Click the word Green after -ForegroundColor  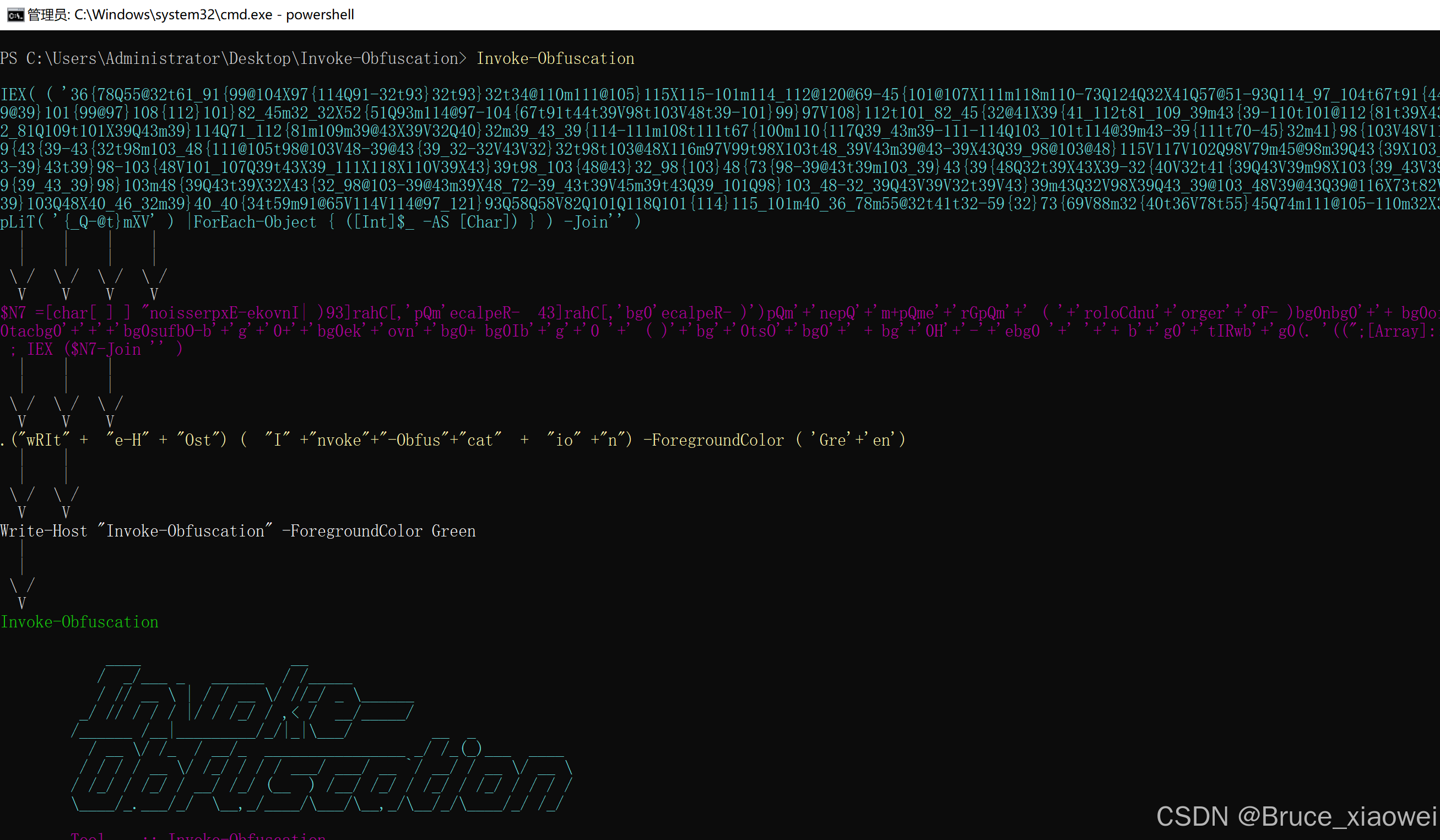click(453, 531)
